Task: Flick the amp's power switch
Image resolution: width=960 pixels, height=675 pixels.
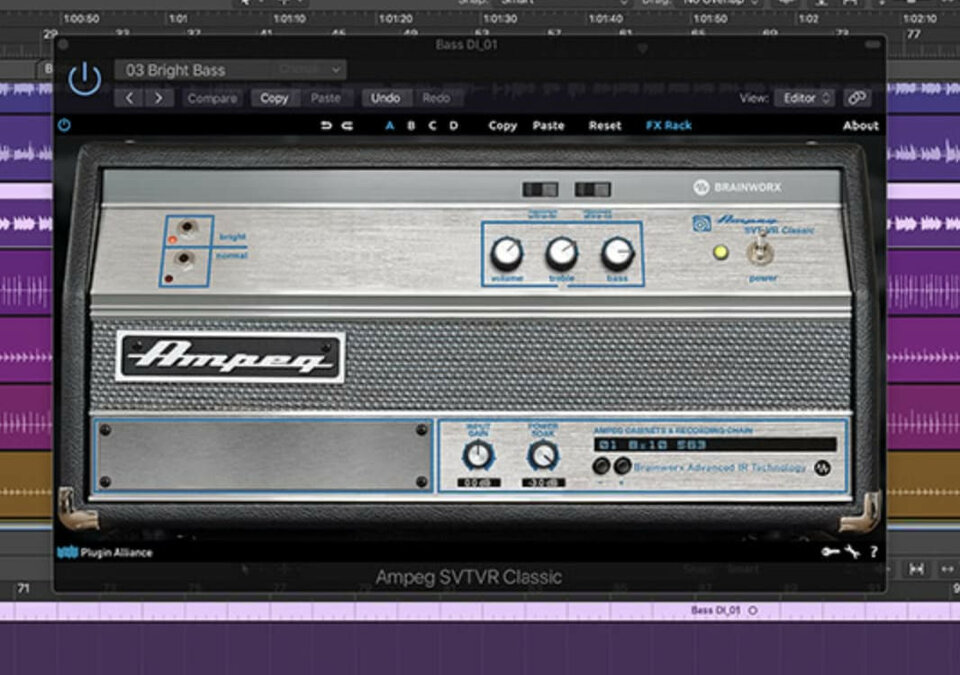Action: click(x=760, y=252)
